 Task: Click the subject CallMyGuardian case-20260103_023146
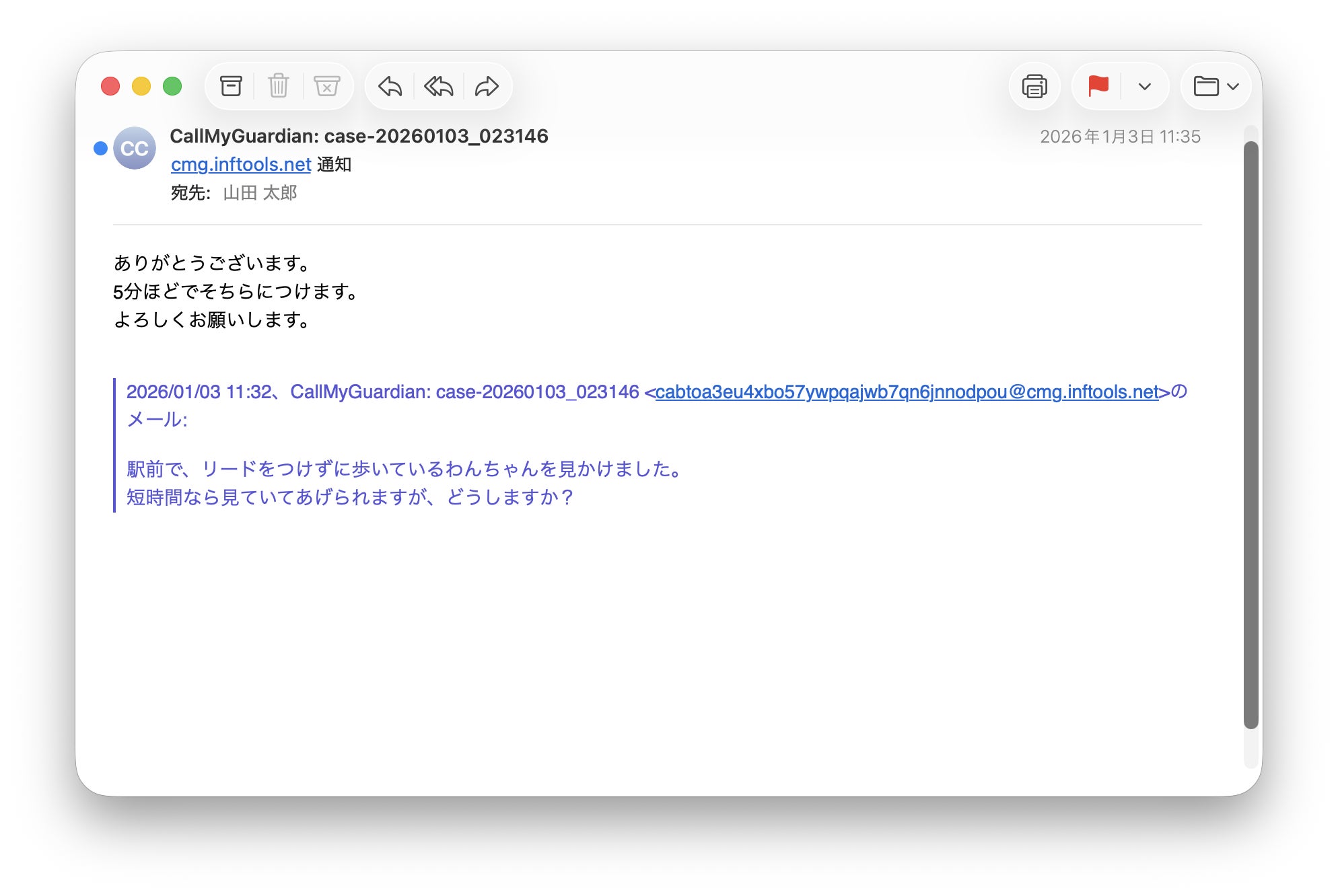pos(359,136)
